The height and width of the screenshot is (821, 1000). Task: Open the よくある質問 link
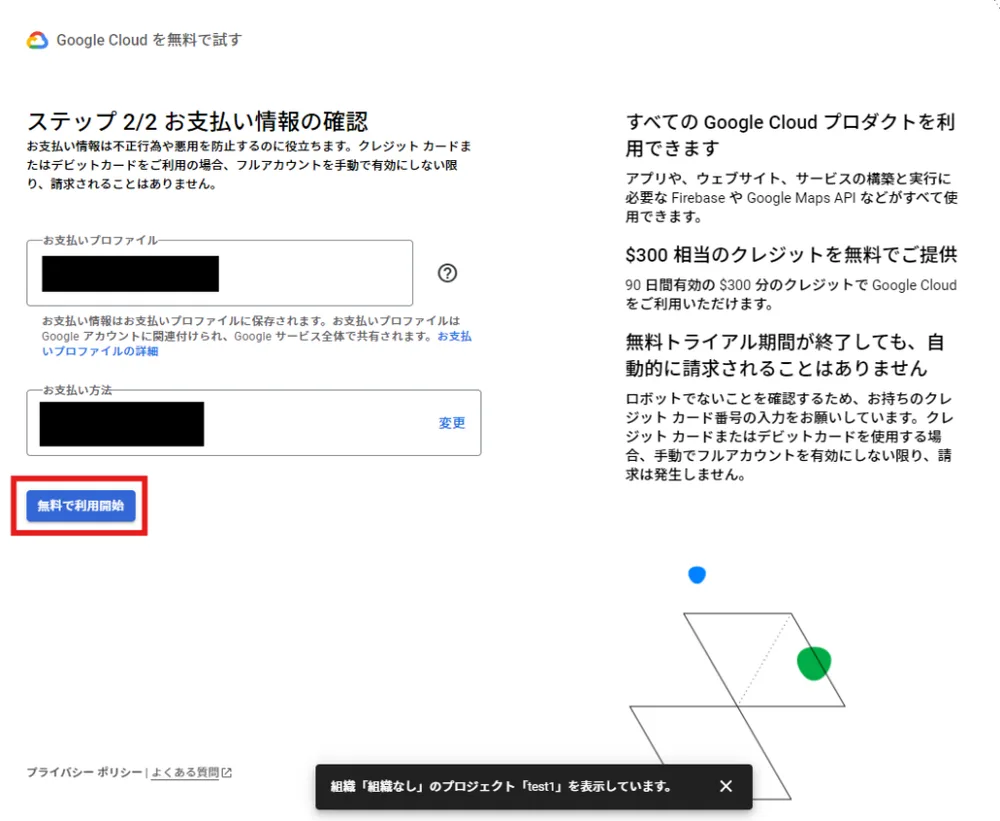click(x=185, y=773)
